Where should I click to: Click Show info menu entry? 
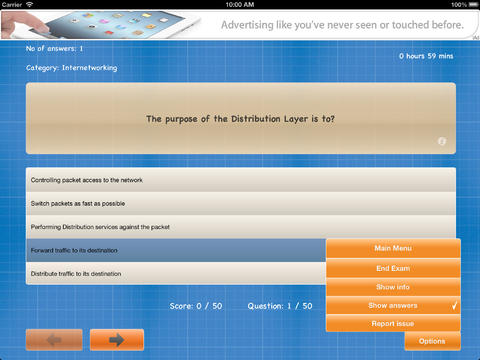coord(393,287)
